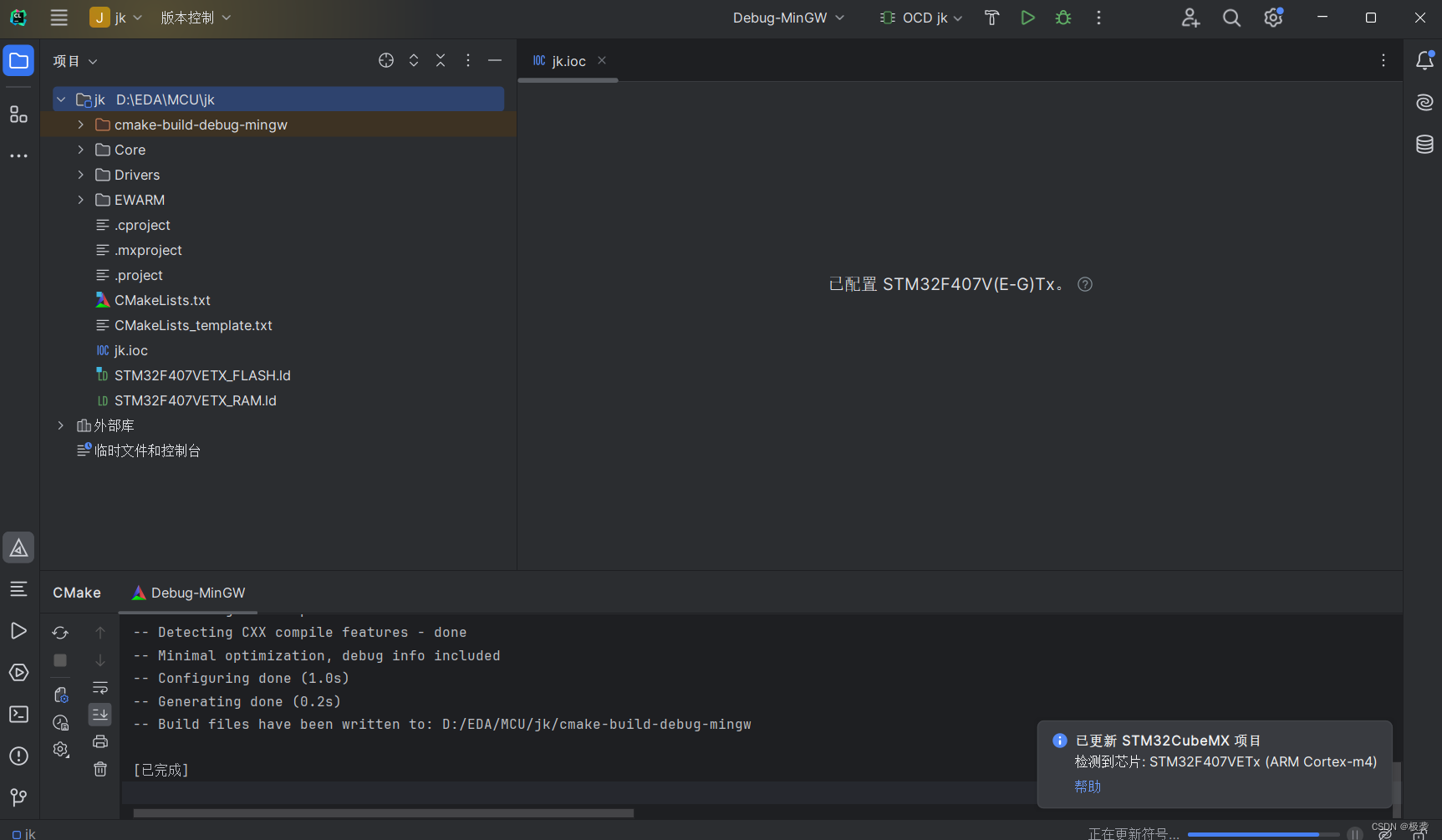The width and height of the screenshot is (1442, 840).
Task: Open the jk project dropdown
Action: coord(116,18)
